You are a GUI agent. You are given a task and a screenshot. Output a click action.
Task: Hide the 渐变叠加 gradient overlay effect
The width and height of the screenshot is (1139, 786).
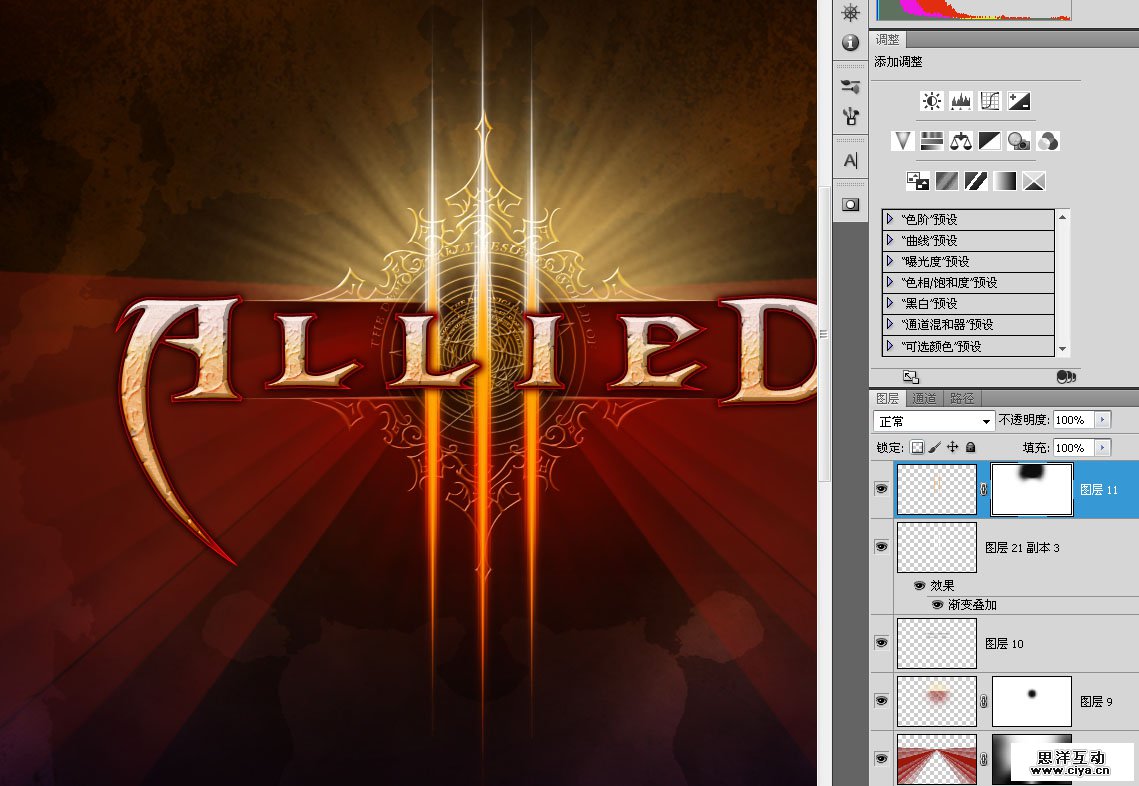pyautogui.click(x=937, y=604)
